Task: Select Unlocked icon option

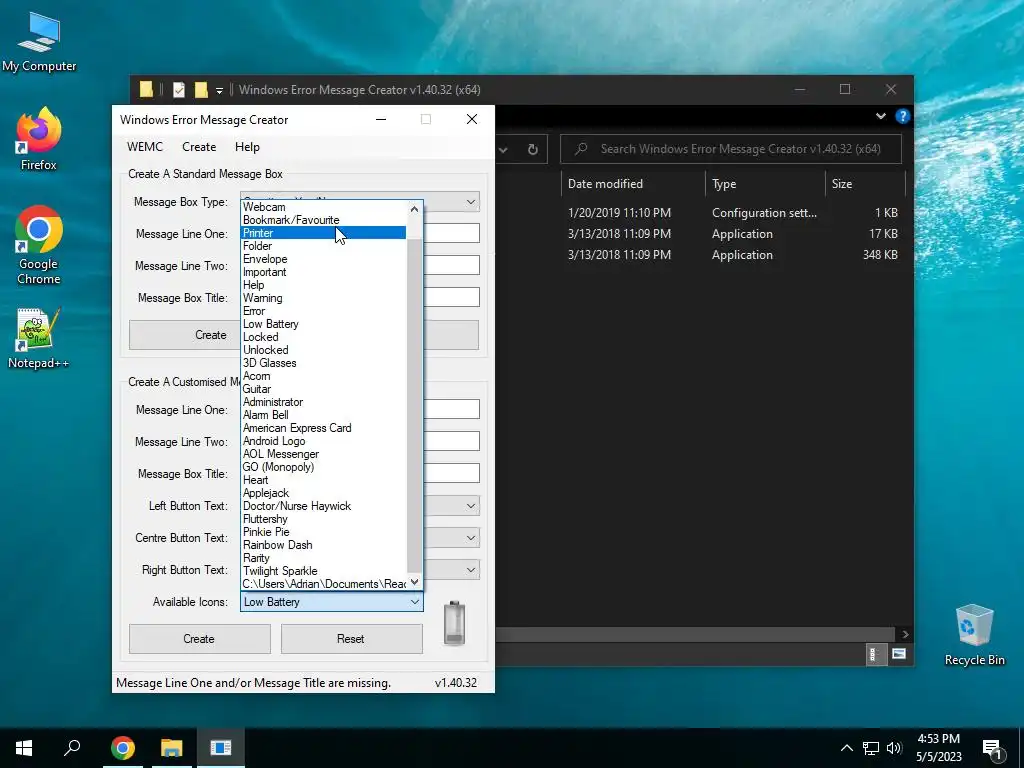Action: pos(324,350)
